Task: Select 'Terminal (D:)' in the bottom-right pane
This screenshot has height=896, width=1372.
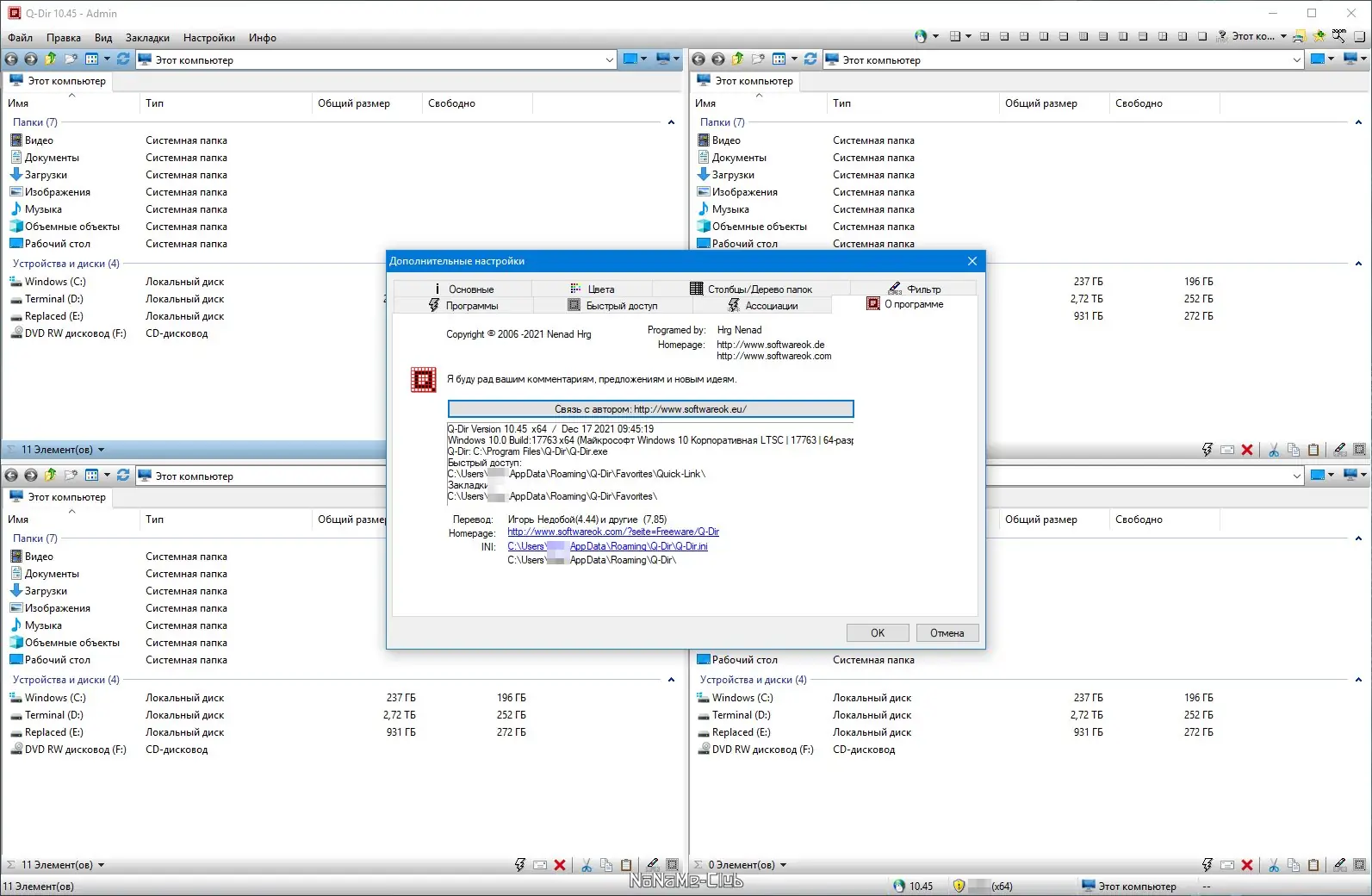Action: (742, 715)
